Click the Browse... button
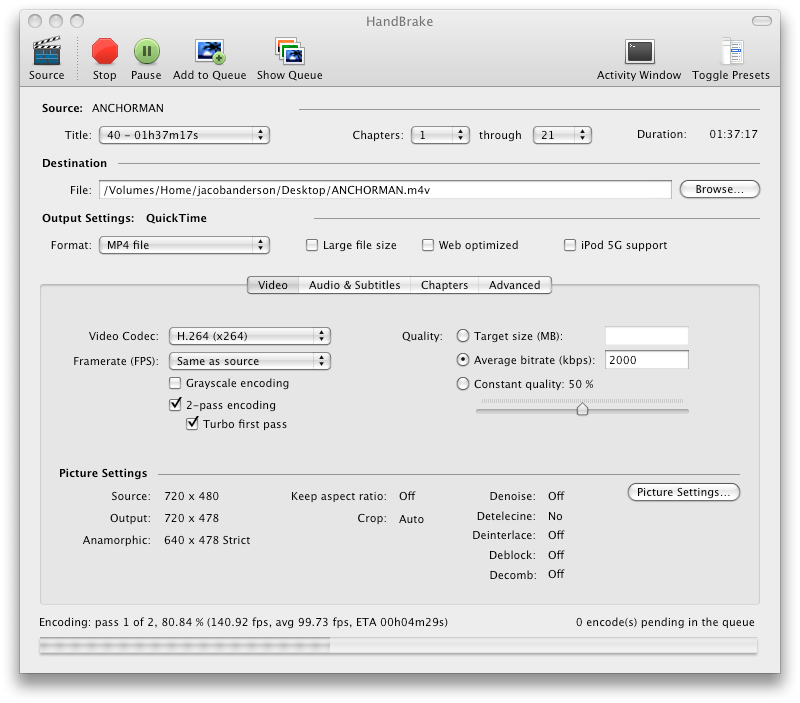The height and width of the screenshot is (703, 800). 720,189
